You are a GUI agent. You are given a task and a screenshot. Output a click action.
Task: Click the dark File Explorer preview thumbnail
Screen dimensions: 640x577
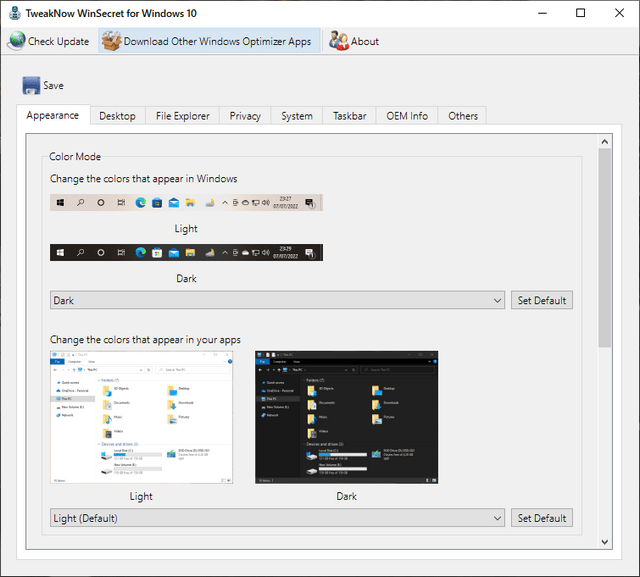pos(347,417)
